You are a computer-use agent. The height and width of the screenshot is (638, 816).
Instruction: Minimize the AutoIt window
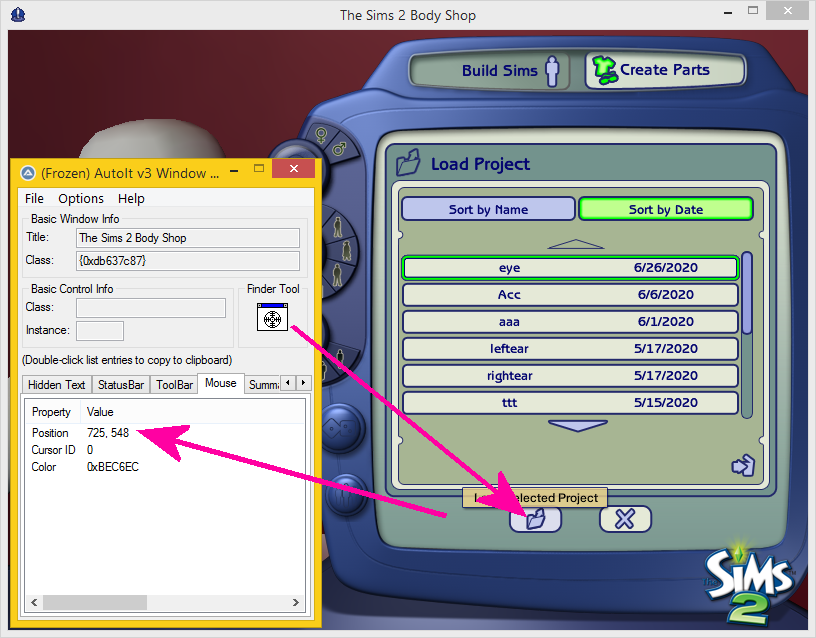pyautogui.click(x=234, y=170)
